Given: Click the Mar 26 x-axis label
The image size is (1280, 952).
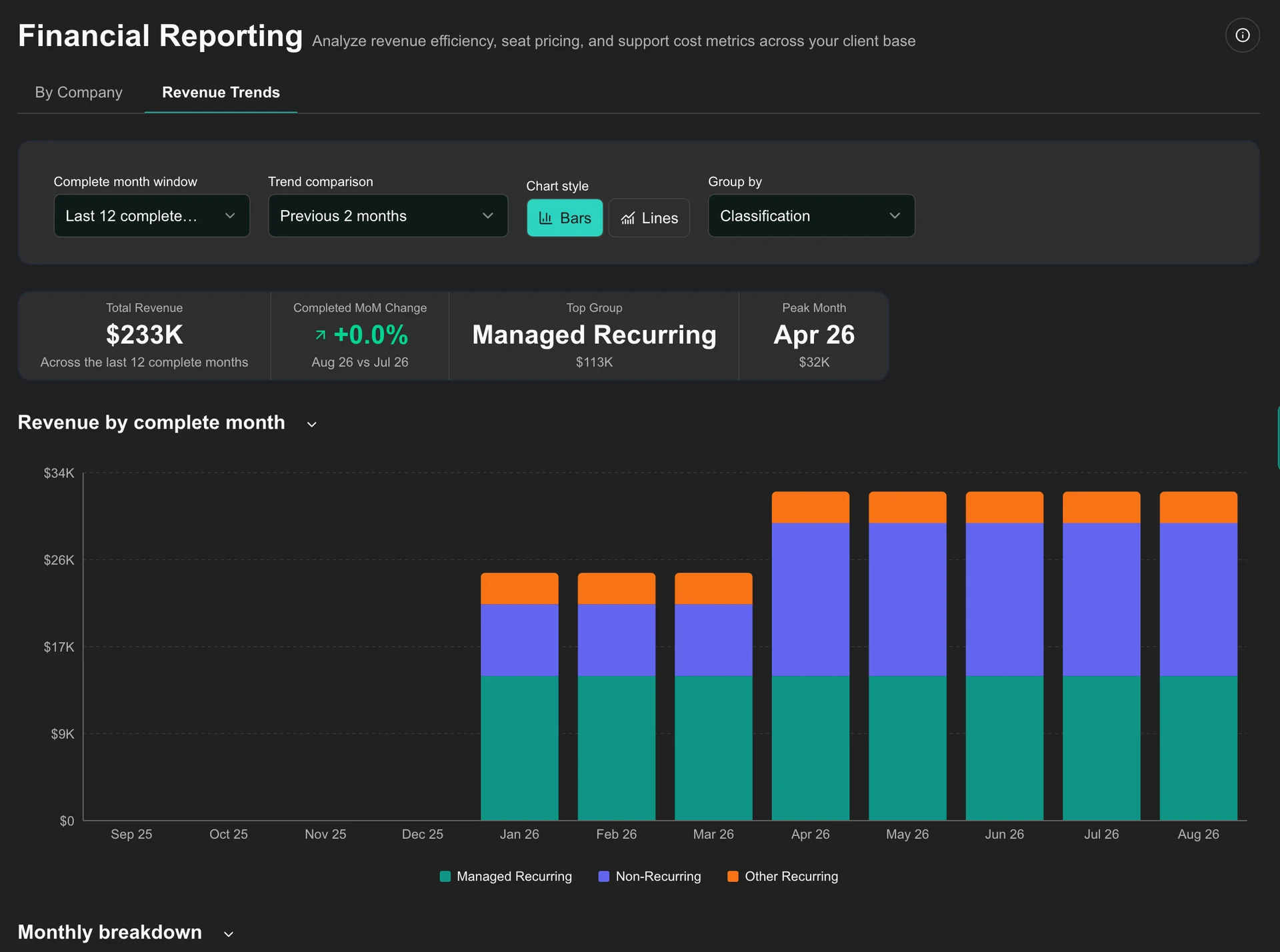Looking at the screenshot, I should pyautogui.click(x=713, y=834).
